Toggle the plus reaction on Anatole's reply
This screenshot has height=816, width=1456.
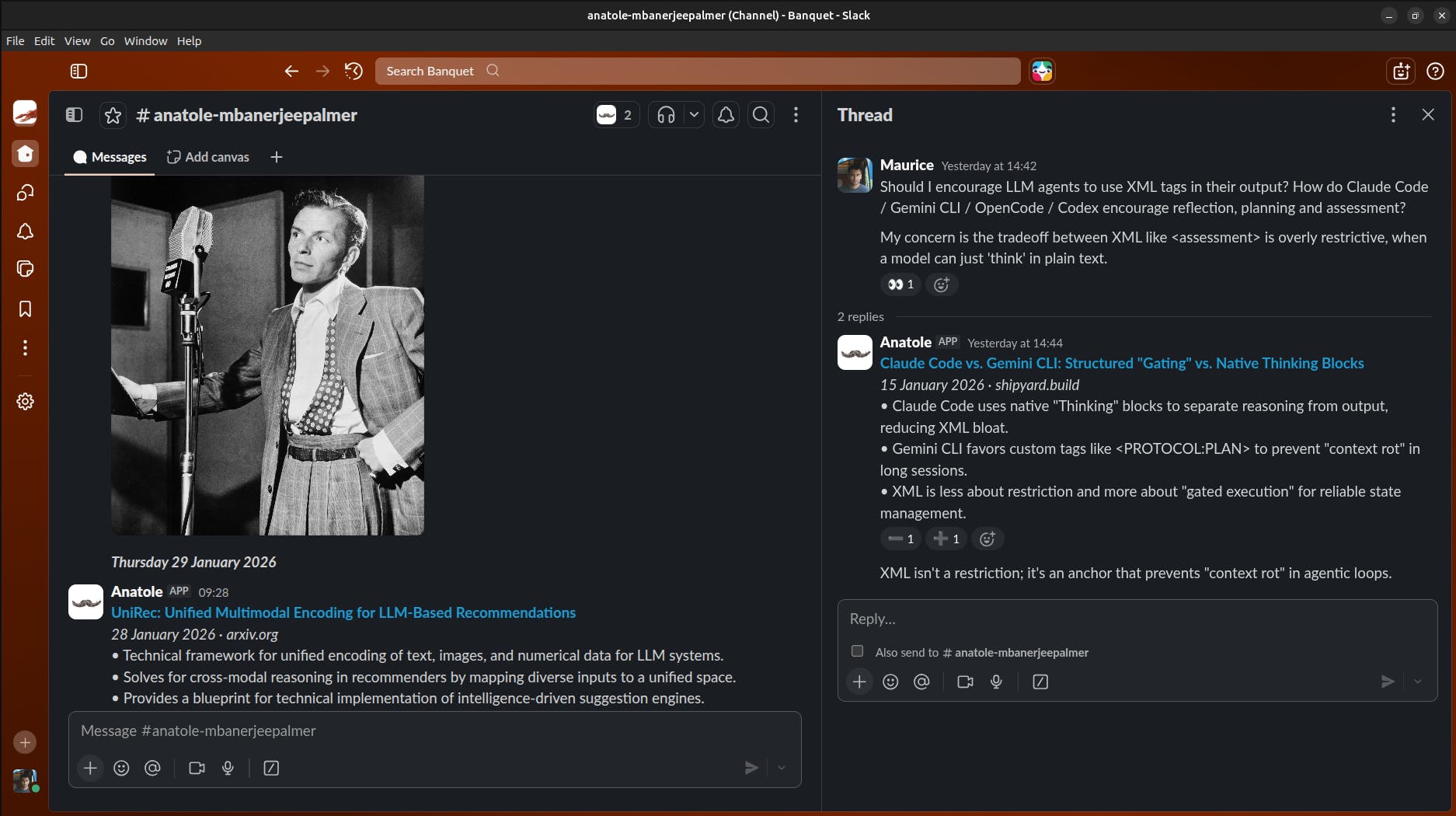point(946,539)
